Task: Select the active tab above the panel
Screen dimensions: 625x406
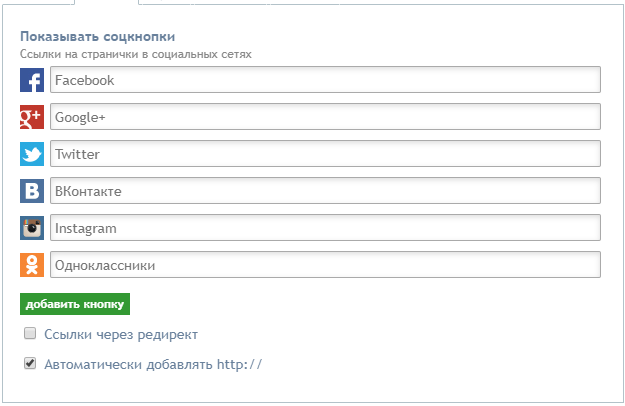Action: click(x=106, y=2)
